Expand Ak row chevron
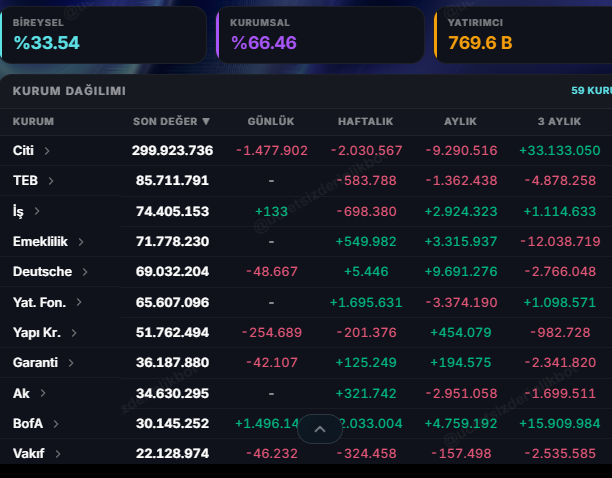Image resolution: width=612 pixels, height=478 pixels. pyautogui.click(x=43, y=393)
